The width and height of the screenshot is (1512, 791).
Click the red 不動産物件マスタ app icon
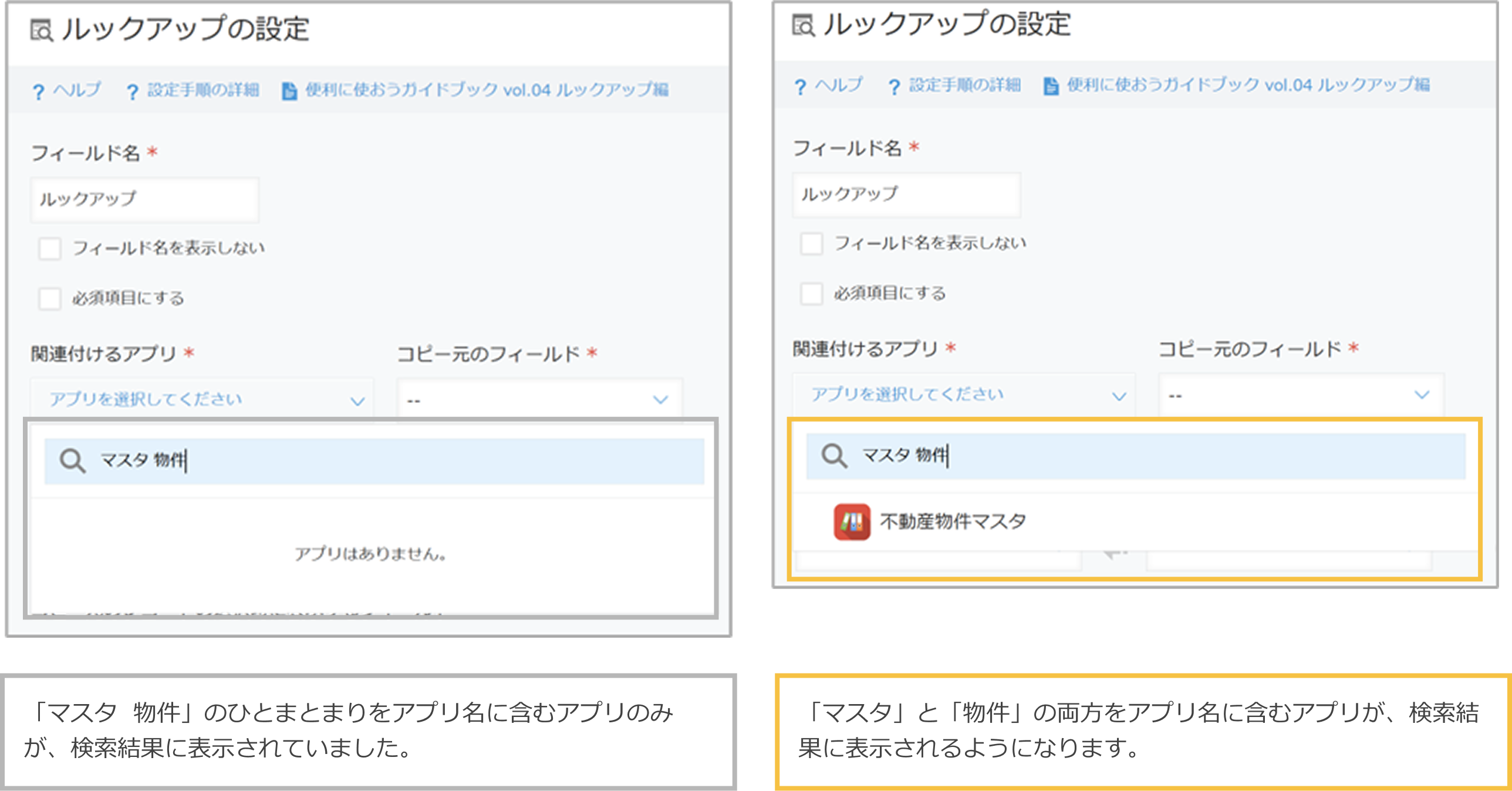click(x=852, y=521)
